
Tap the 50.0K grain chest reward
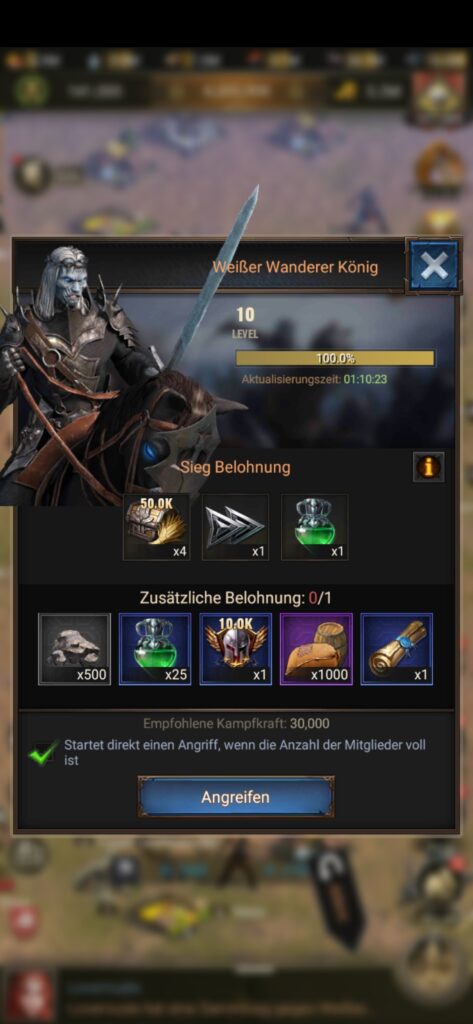pos(156,527)
